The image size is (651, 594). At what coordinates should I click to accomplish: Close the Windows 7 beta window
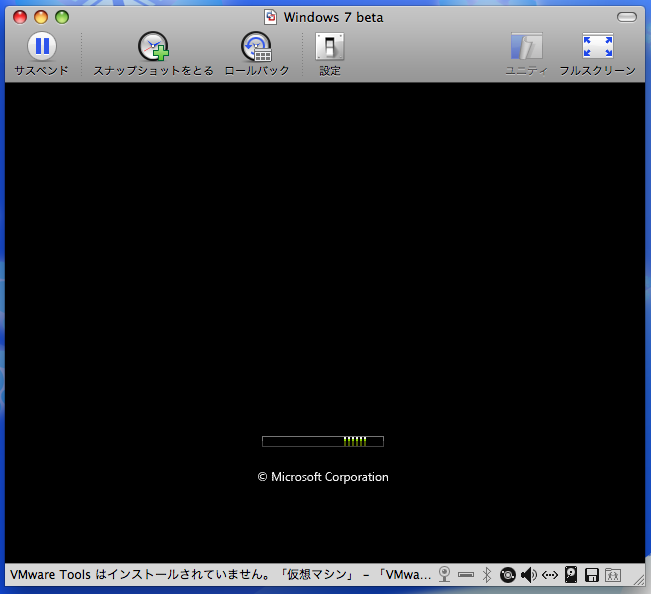[20, 17]
